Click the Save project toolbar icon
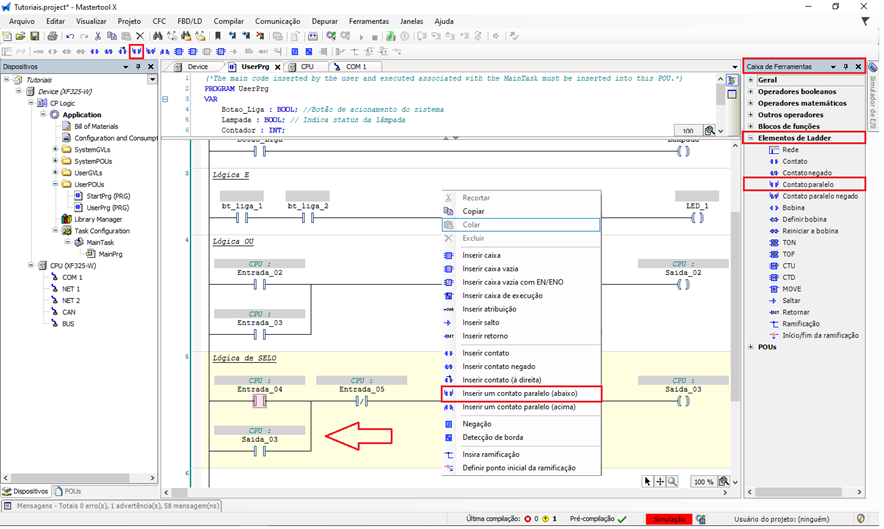This screenshot has width=884, height=529. pyautogui.click(x=35, y=36)
